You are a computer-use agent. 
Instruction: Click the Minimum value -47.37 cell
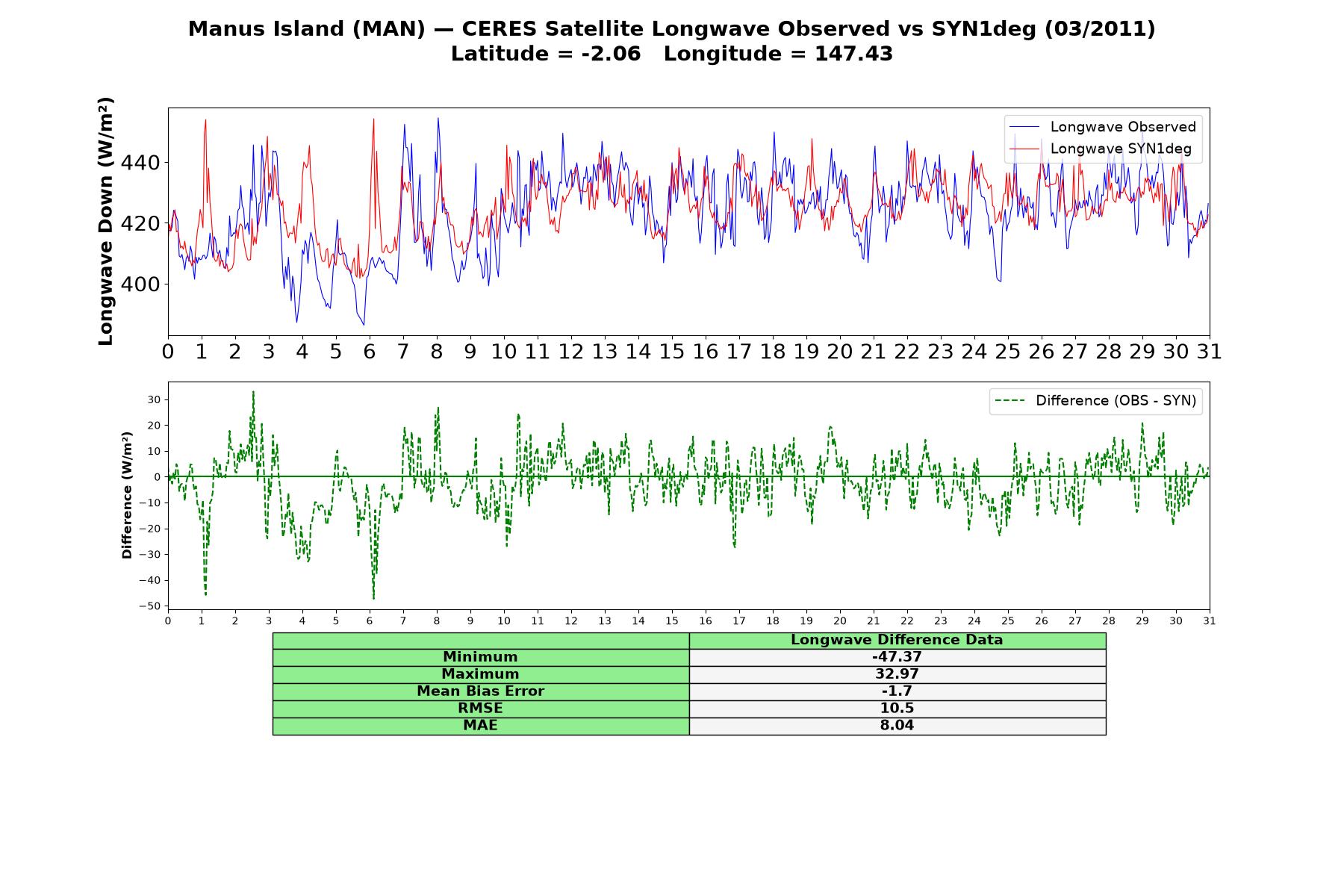897,657
